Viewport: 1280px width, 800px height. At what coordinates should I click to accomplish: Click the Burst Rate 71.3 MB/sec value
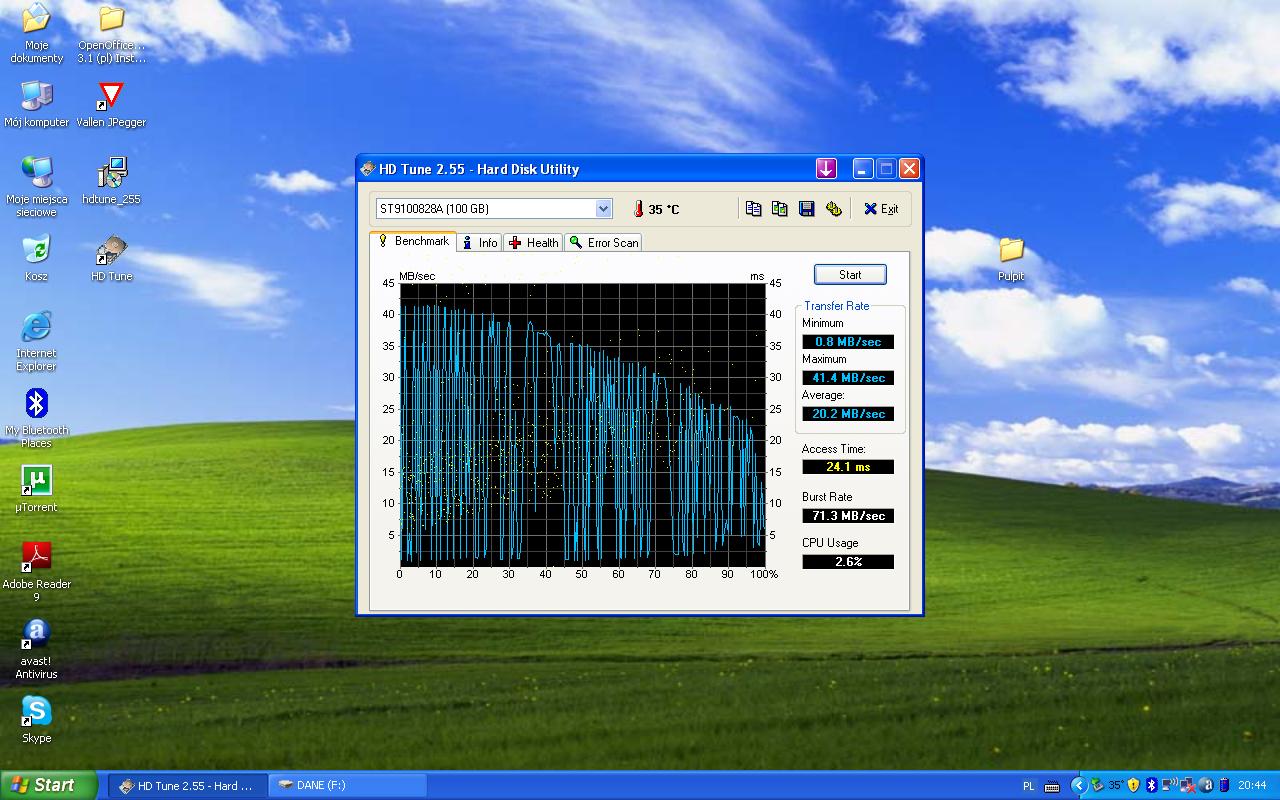[848, 516]
